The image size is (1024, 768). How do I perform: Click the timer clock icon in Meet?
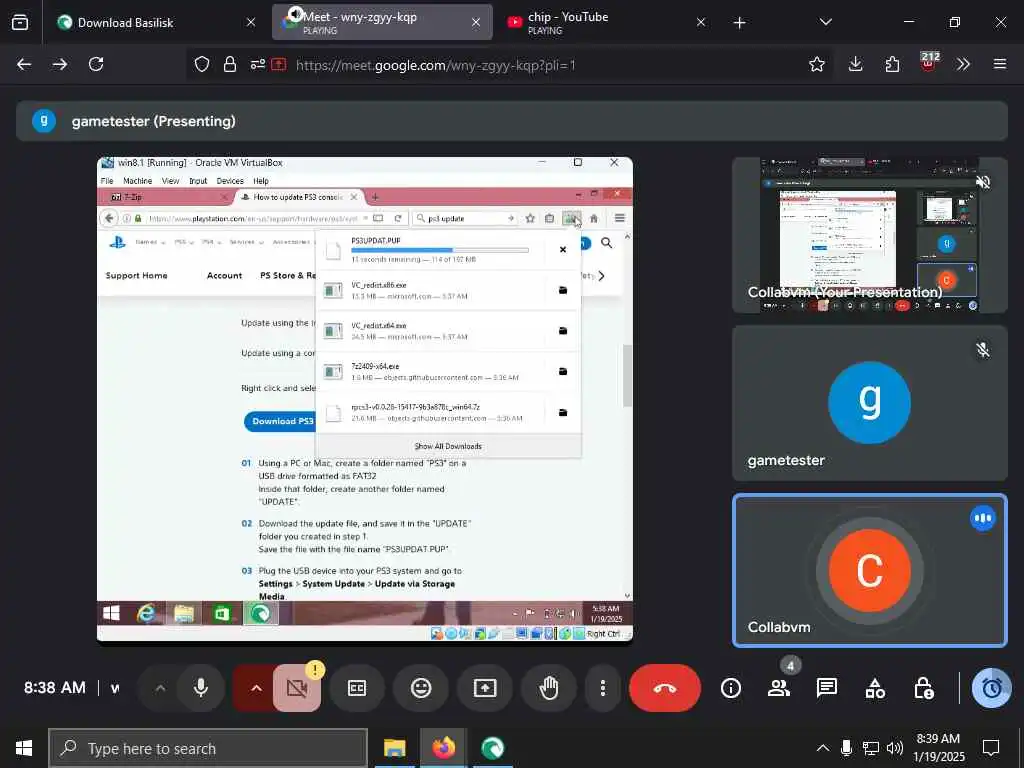[991, 688]
